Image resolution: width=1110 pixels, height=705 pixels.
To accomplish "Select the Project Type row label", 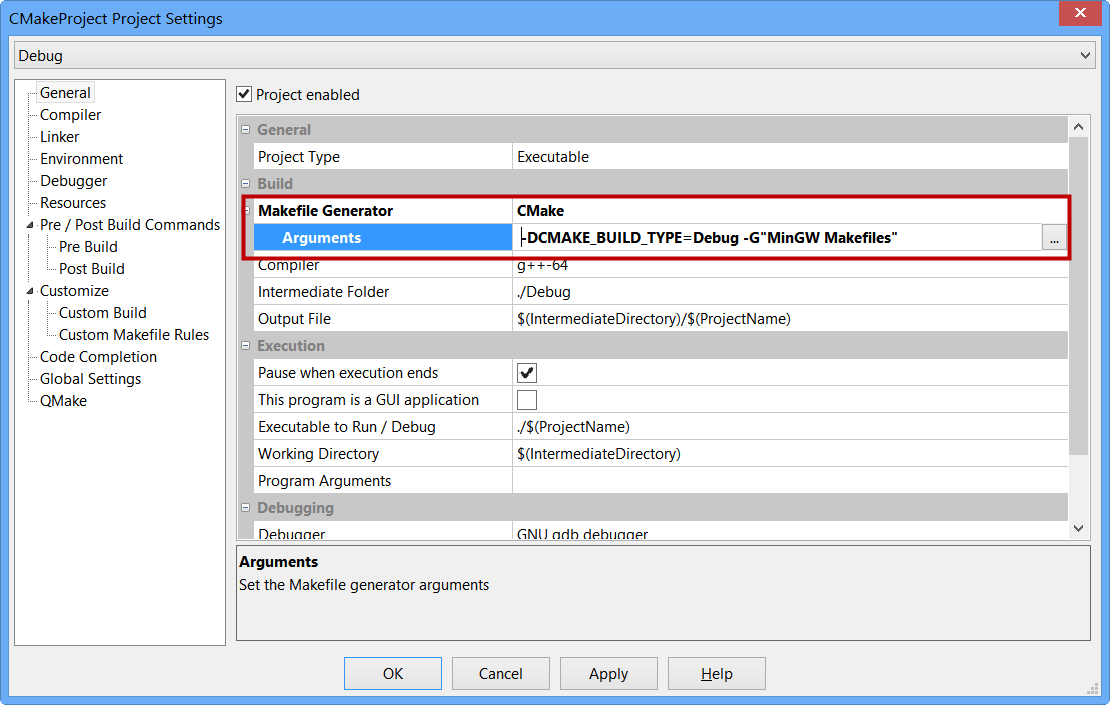I will click(x=299, y=156).
